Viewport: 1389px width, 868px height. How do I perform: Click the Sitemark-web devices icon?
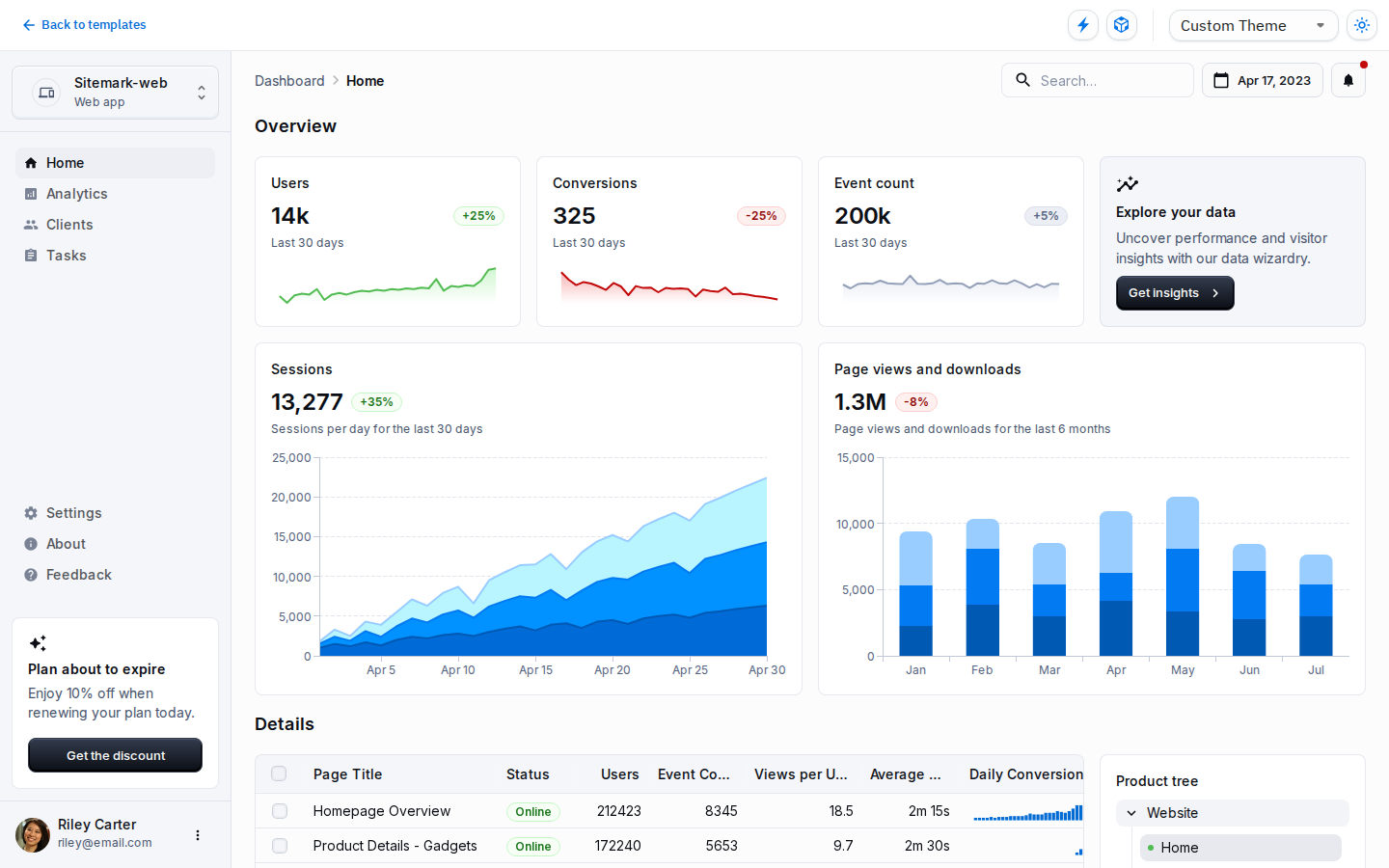(46, 93)
